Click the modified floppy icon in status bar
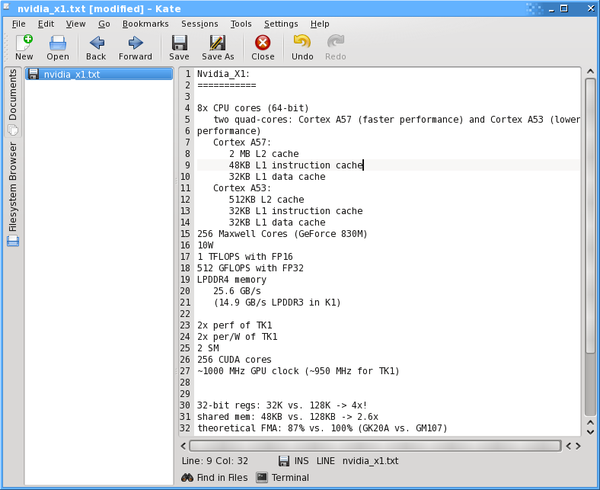 [284, 461]
